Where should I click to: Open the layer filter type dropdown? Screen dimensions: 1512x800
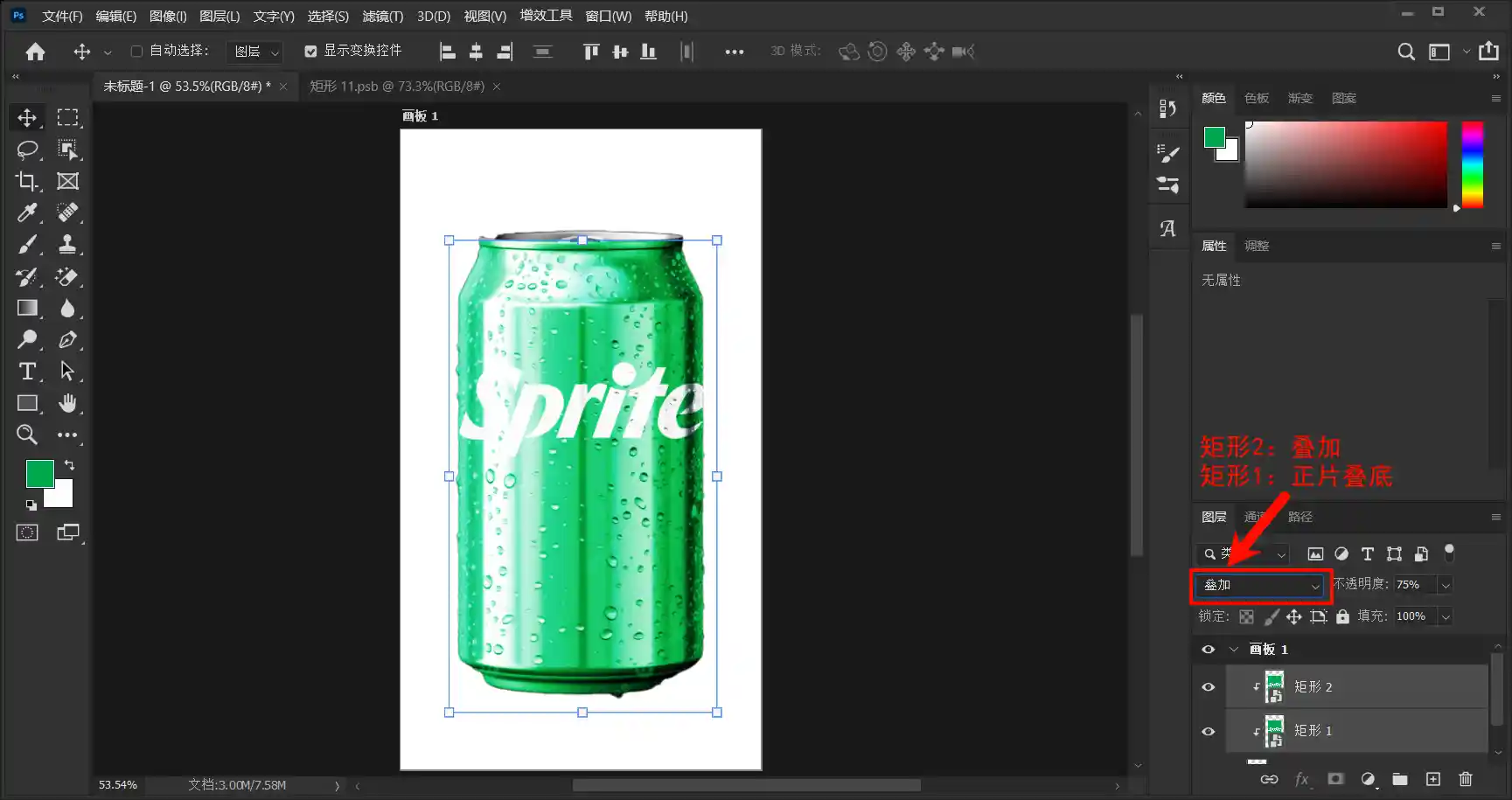click(1243, 553)
